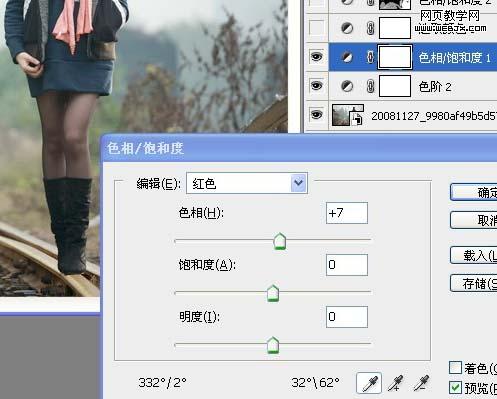Click the mask link icon of the hidden layer
The width and height of the screenshot is (497, 399).
[370, 28]
